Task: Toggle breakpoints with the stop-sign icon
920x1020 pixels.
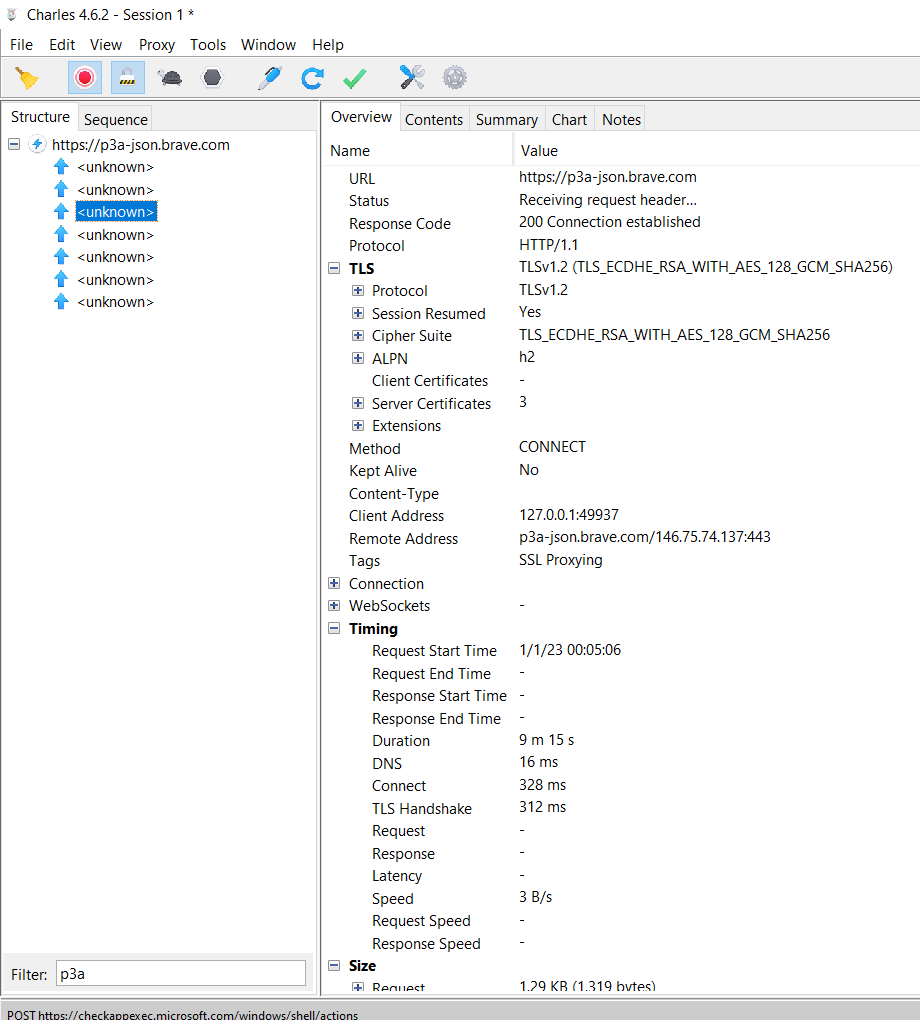Action: 212,77
